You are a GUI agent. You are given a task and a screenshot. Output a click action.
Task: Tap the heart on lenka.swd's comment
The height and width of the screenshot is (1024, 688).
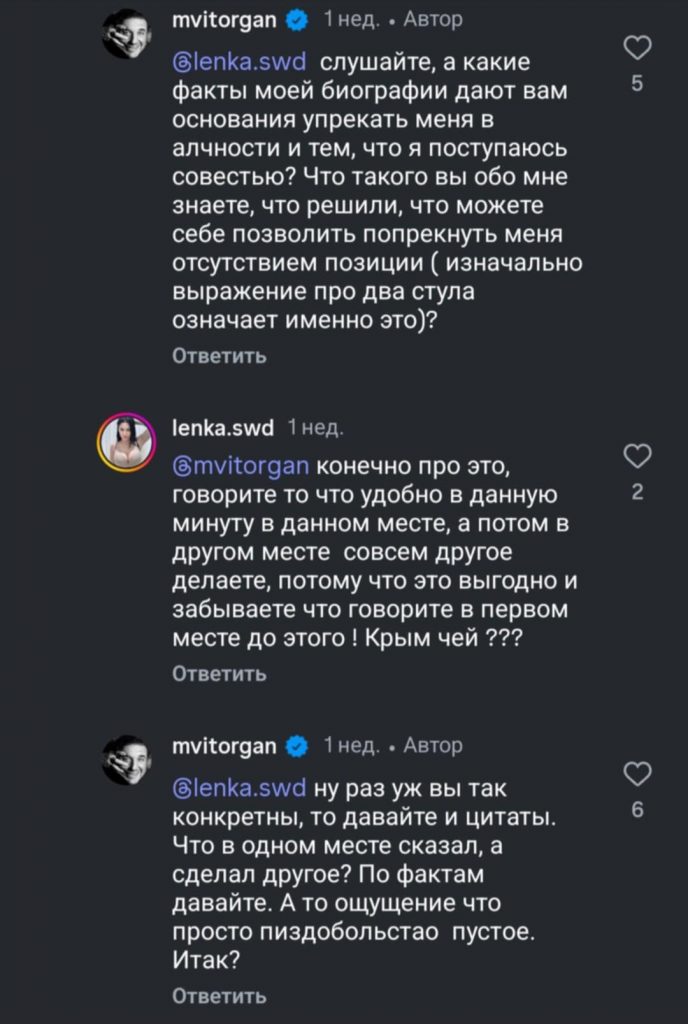637,457
